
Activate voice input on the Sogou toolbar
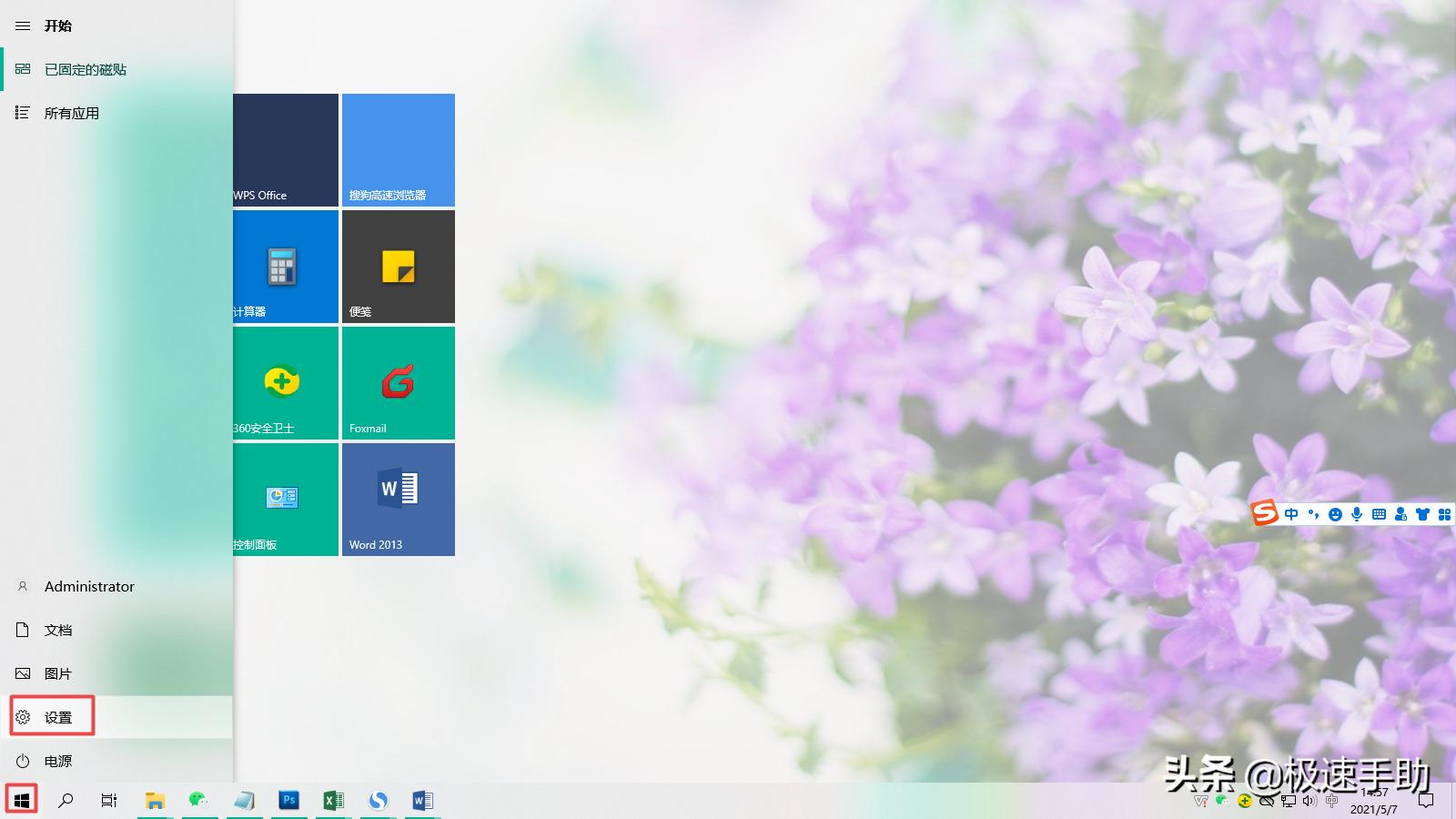[x=1356, y=514]
